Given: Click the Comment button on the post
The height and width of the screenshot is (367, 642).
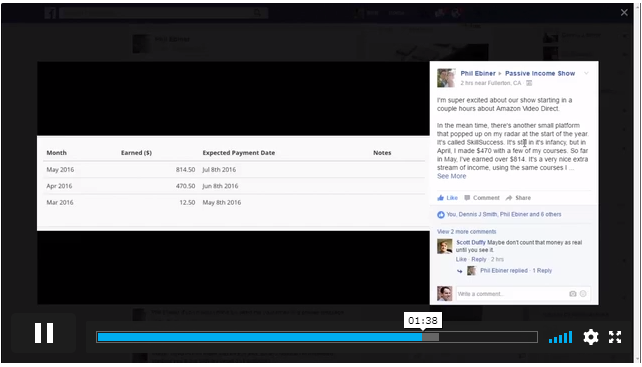Looking at the screenshot, I should click(482, 198).
